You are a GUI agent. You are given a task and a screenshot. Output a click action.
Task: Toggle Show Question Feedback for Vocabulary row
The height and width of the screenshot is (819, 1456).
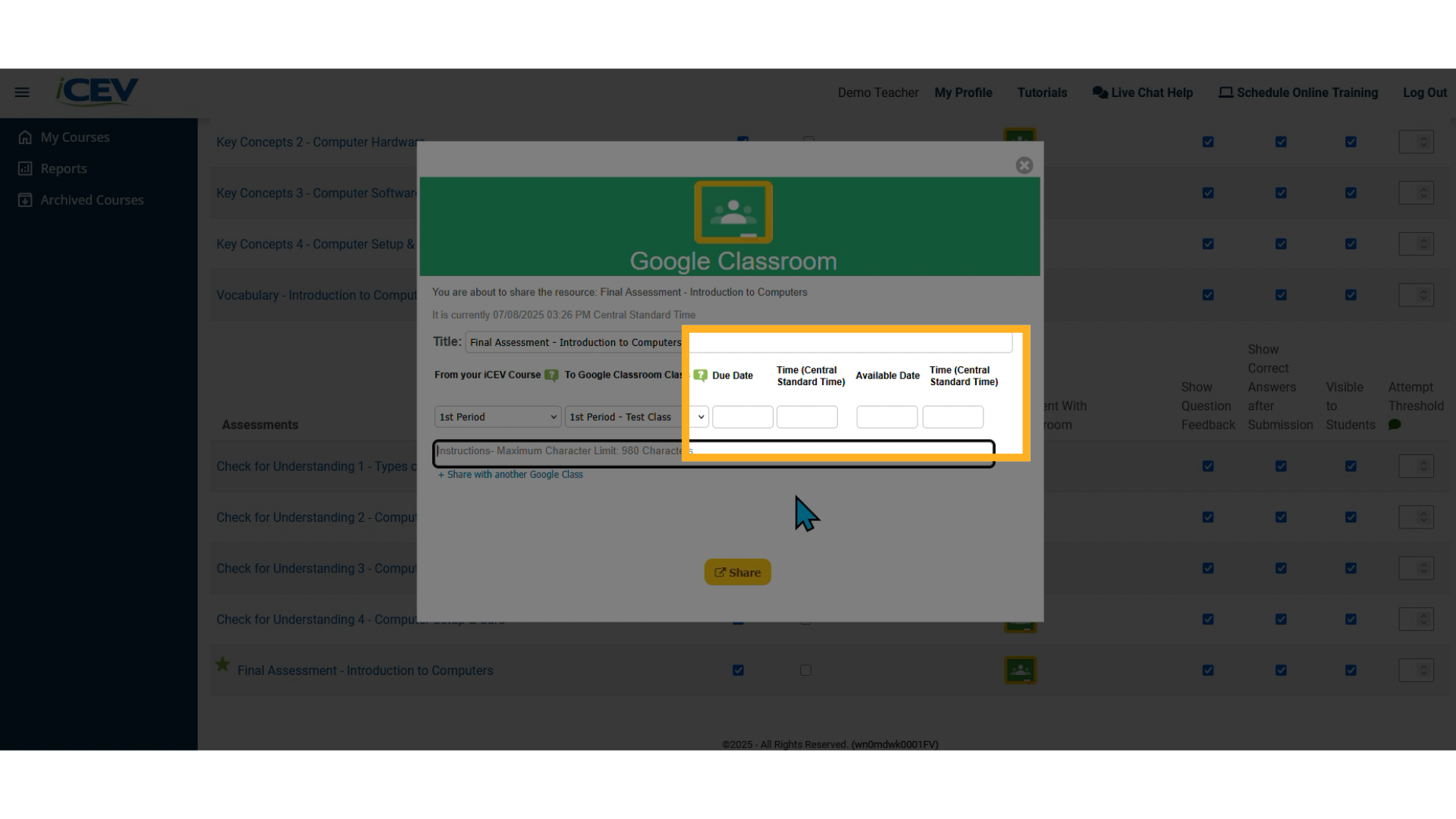click(x=1208, y=295)
